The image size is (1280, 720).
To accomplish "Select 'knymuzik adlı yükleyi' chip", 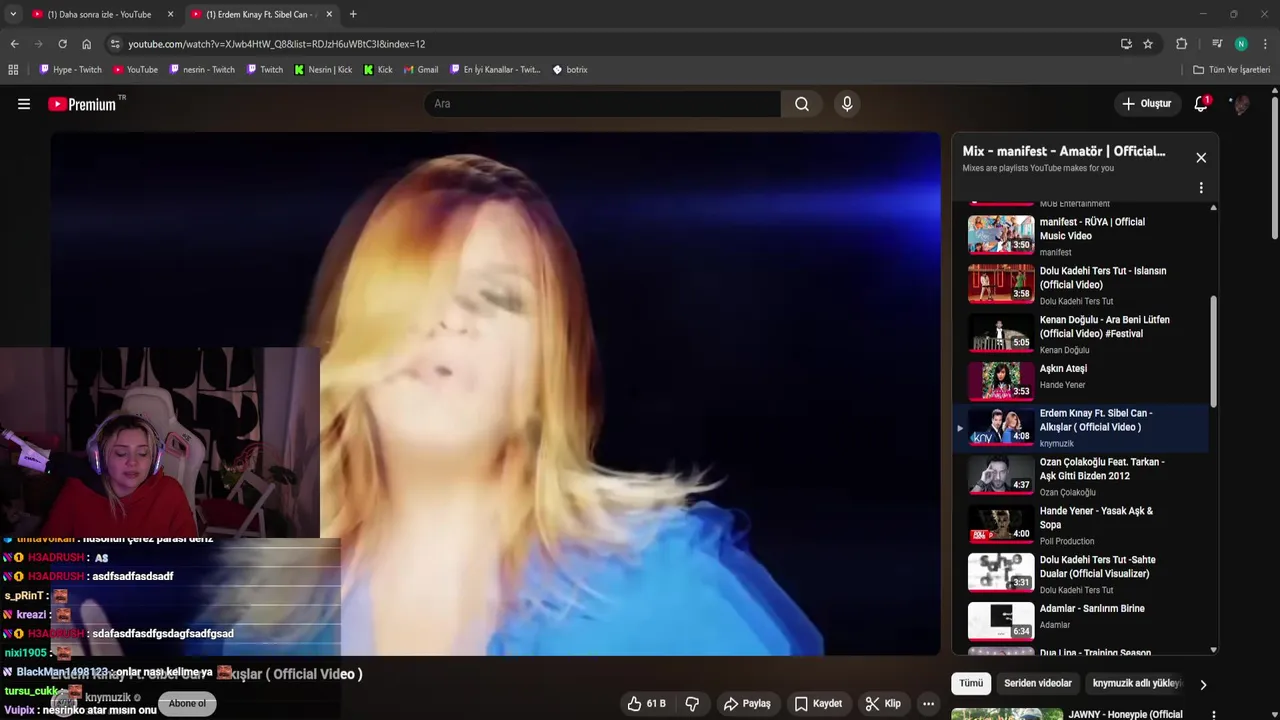I will point(1137,684).
